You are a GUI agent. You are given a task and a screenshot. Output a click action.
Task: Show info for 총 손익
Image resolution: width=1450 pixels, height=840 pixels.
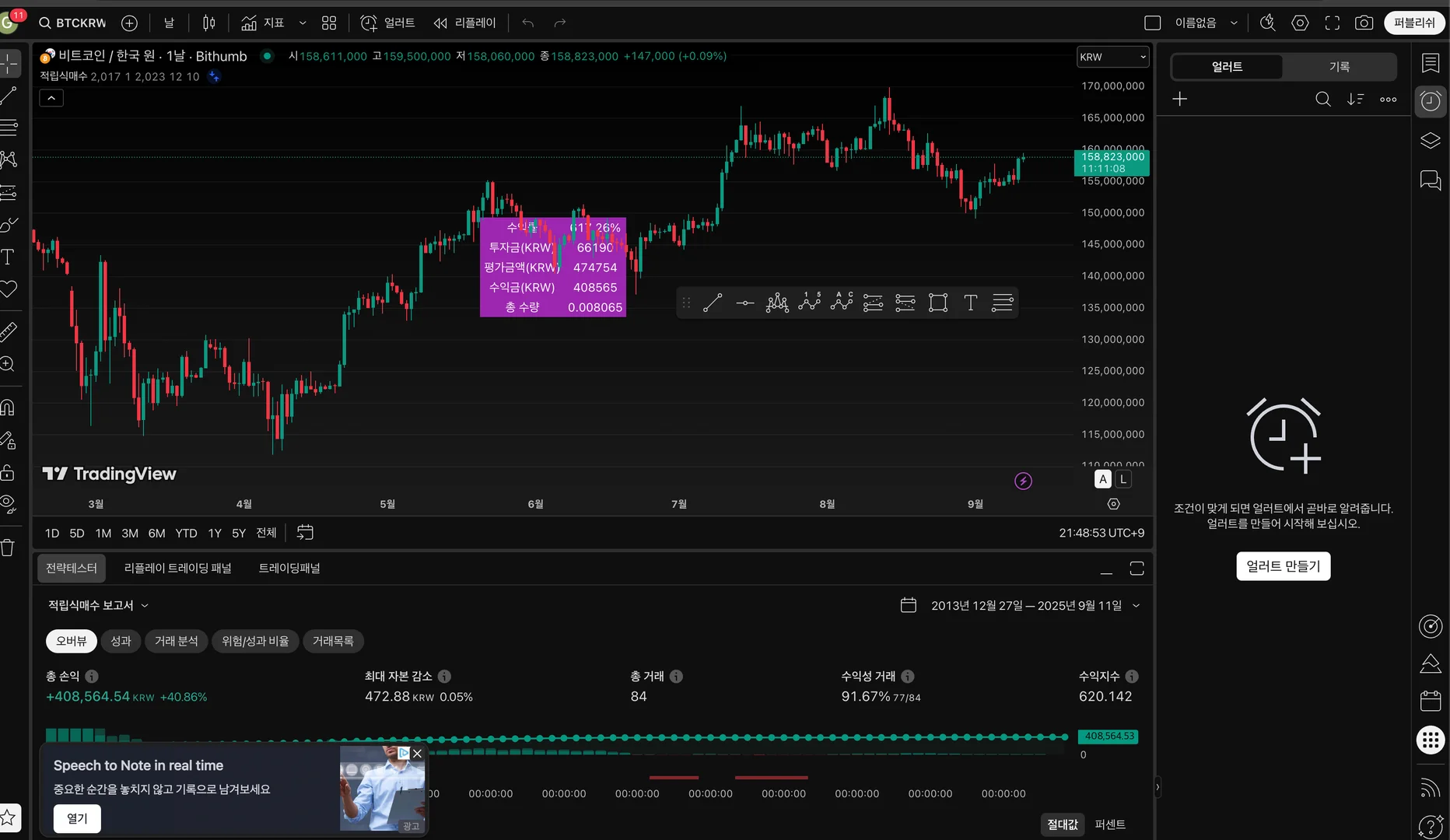pyautogui.click(x=92, y=677)
